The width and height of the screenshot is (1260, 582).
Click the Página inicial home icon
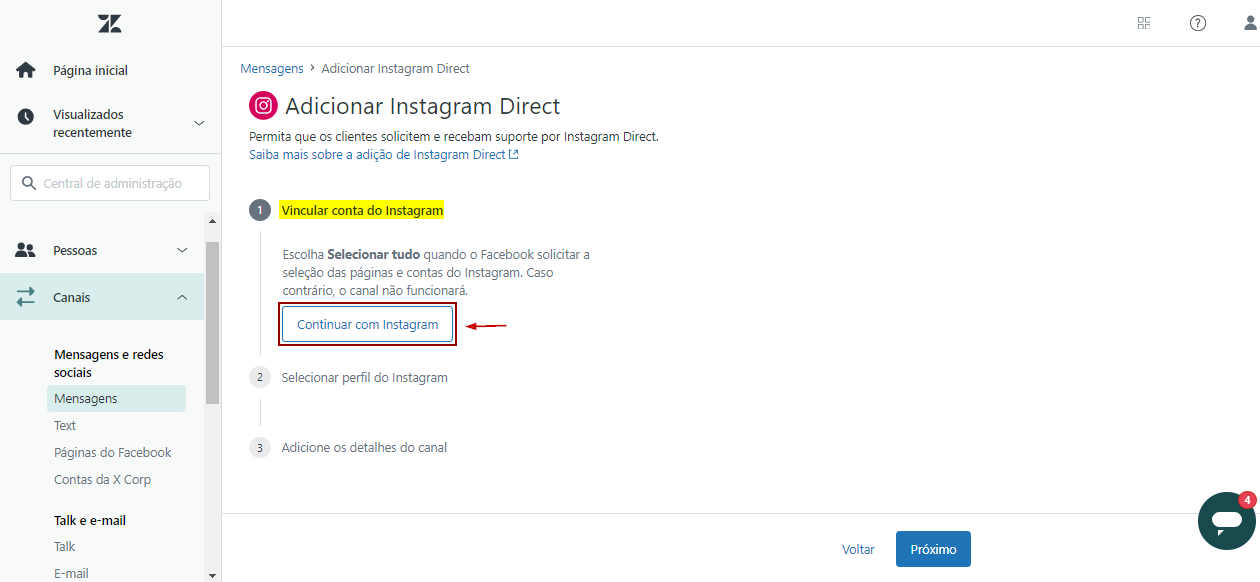pos(26,70)
